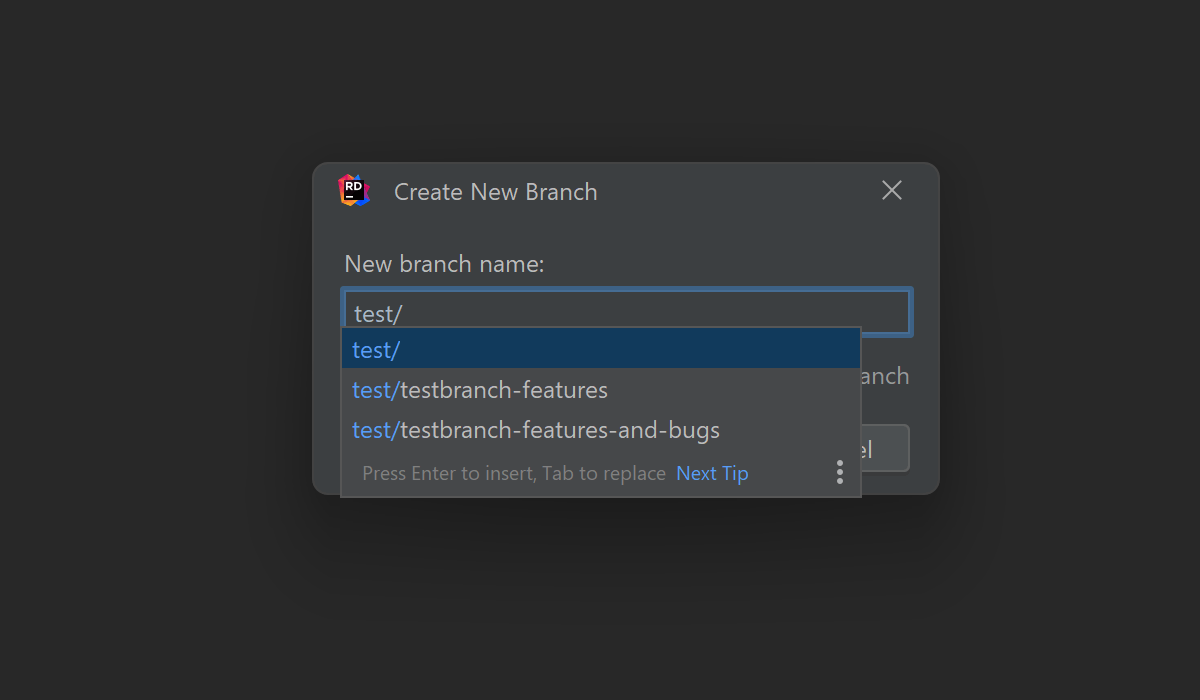Click the Rider RD logo icon
Viewport: 1200px width, 700px height.
354,190
